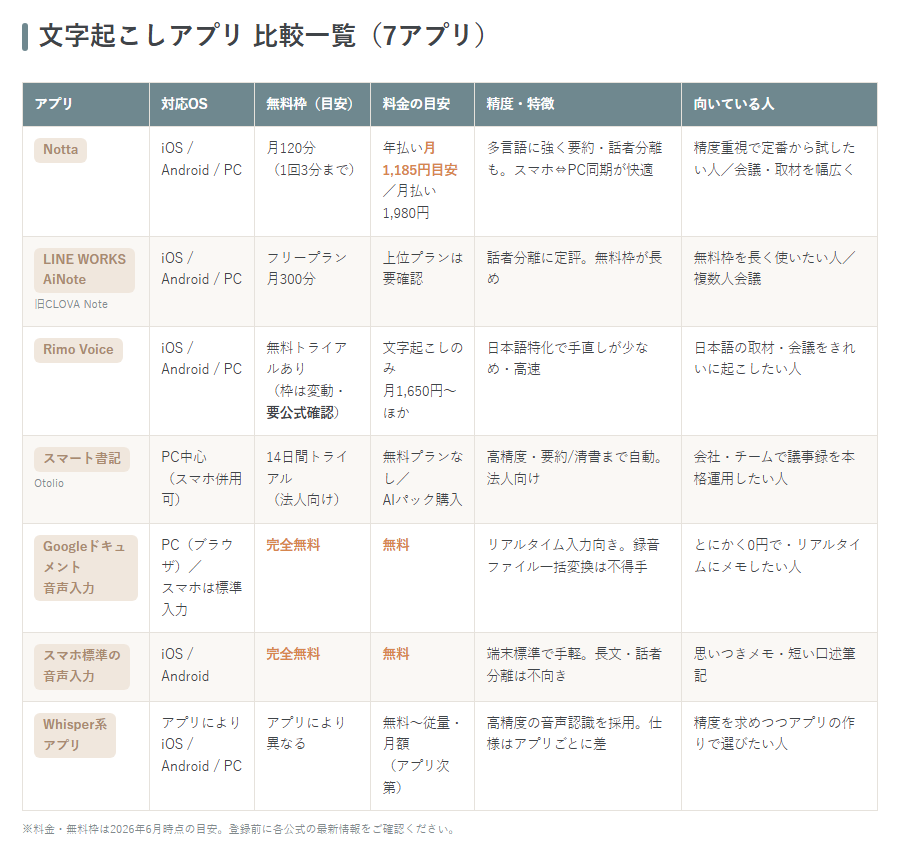The width and height of the screenshot is (900, 856).
Task: Click the 向いている人 column header
Action: pyautogui.click(x=779, y=104)
